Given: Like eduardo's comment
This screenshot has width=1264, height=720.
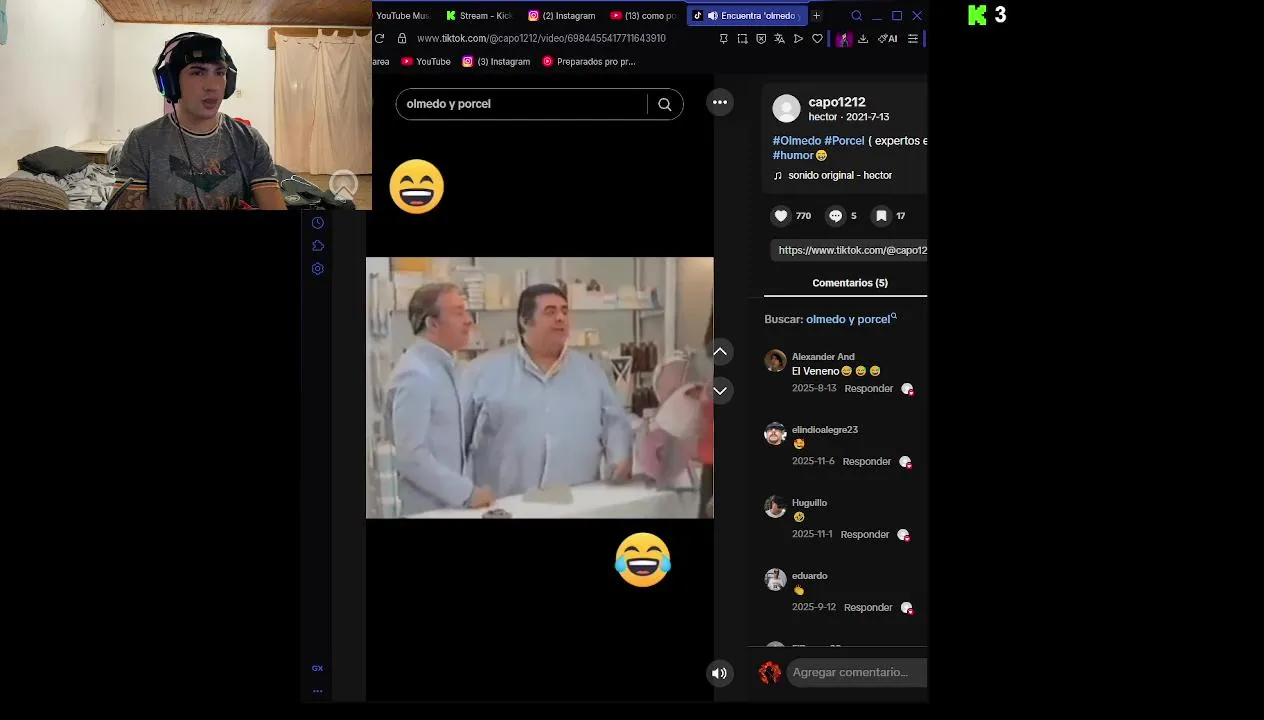Looking at the screenshot, I should pyautogui.click(x=906, y=608).
